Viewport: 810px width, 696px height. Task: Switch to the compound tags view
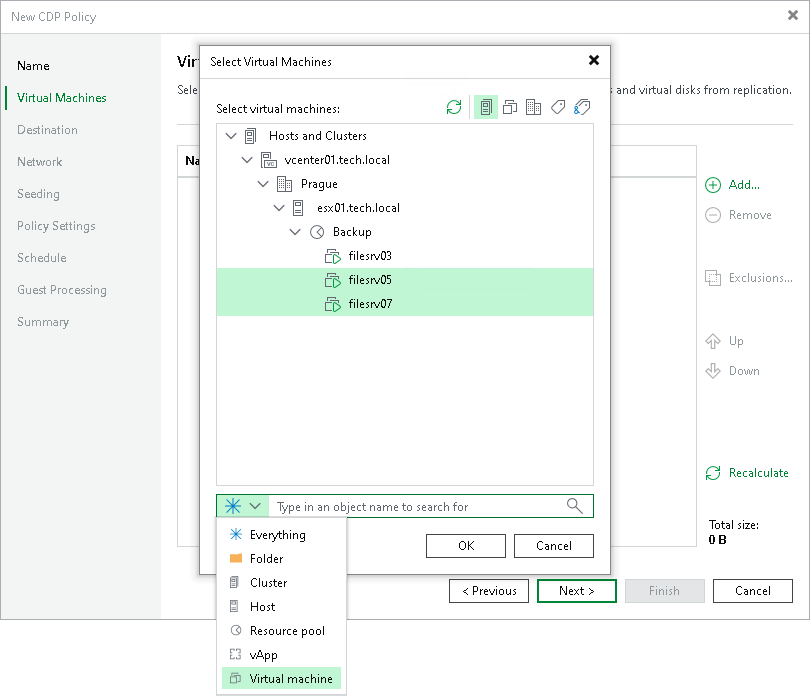click(x=581, y=107)
